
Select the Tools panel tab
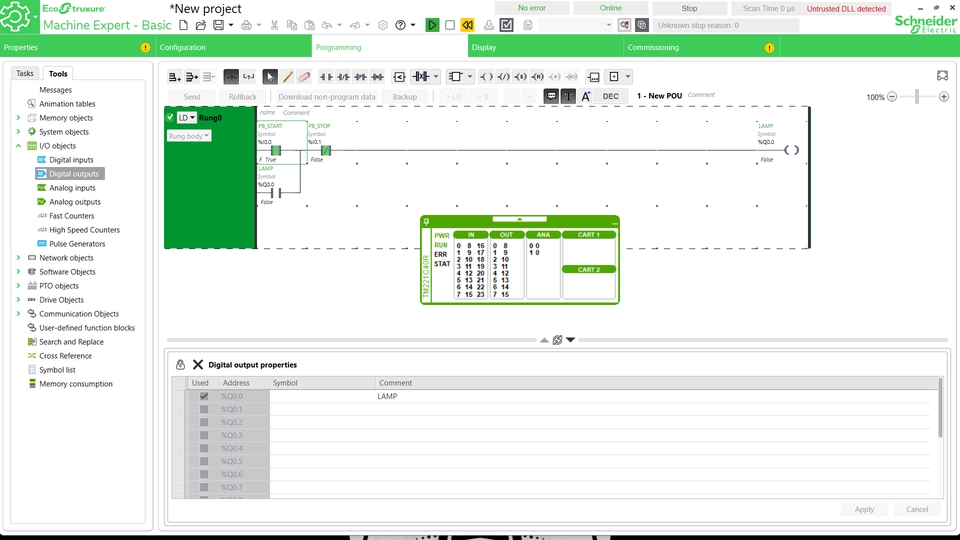[x=58, y=73]
